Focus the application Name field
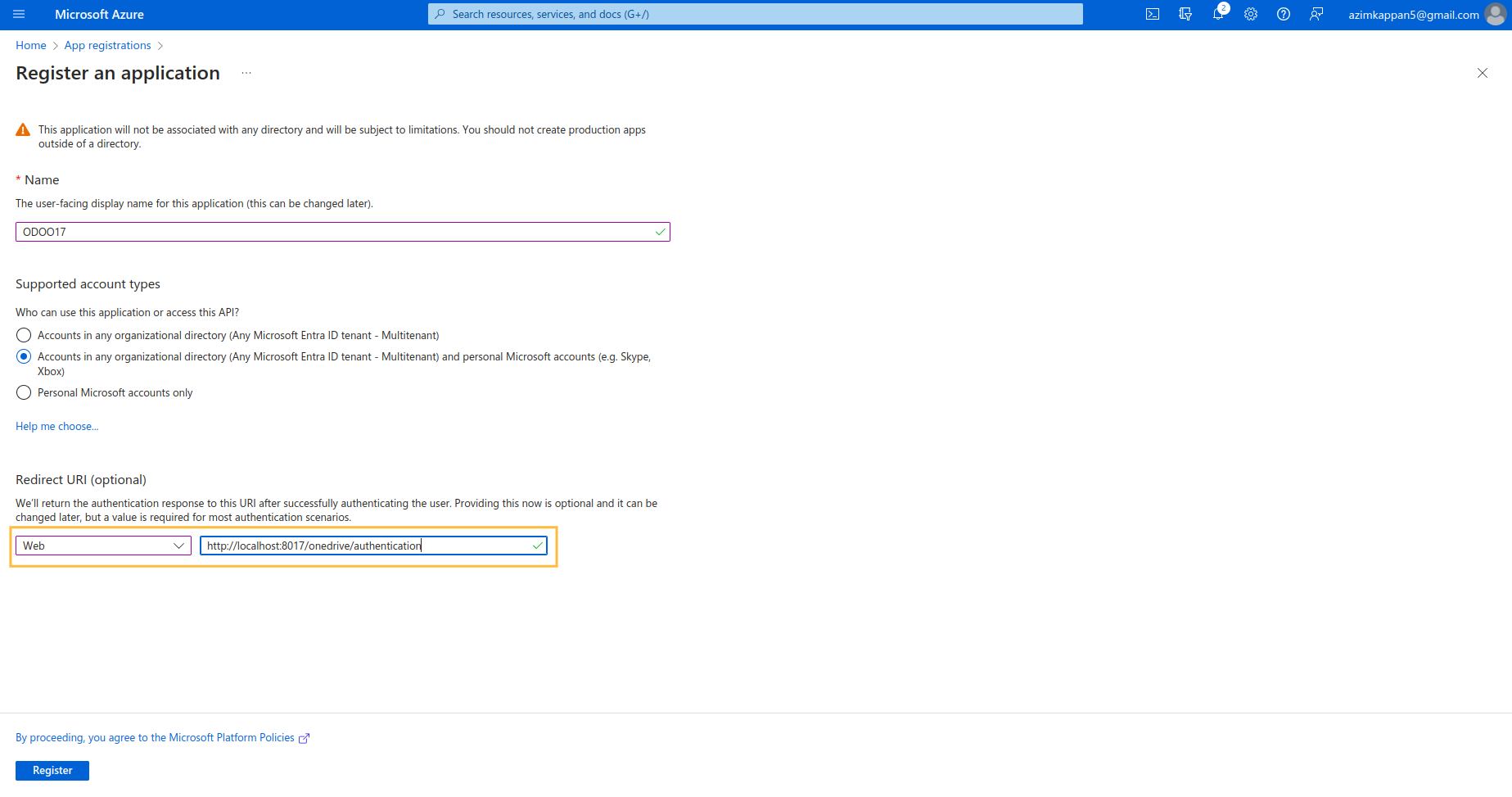Image resolution: width=1512 pixels, height=797 pixels. tap(343, 232)
